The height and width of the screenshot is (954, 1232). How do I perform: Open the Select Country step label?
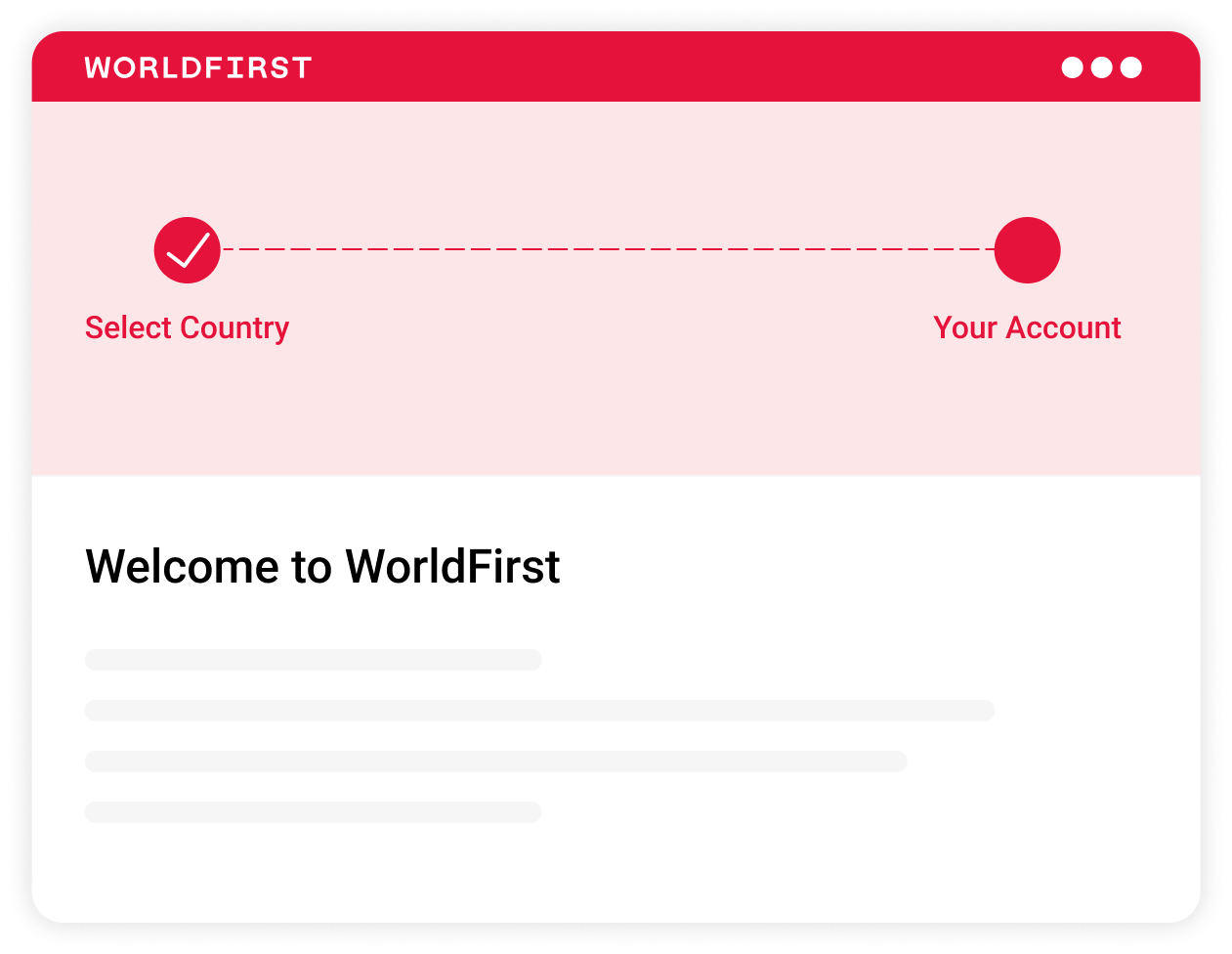click(187, 327)
